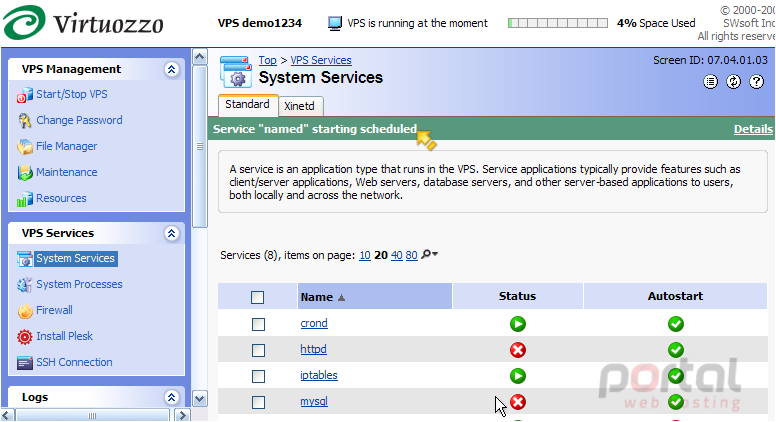Click the Autostart column header
This screenshot has height=422, width=776.
click(675, 296)
